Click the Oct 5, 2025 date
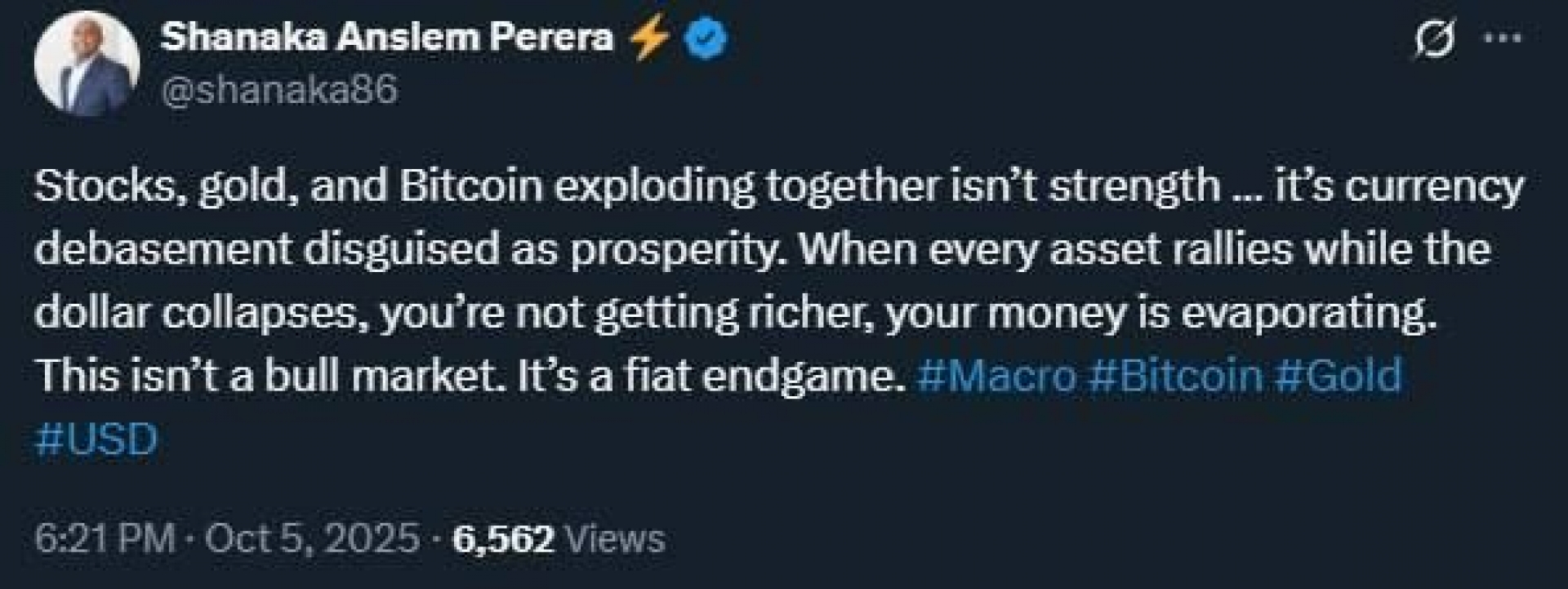 312,539
